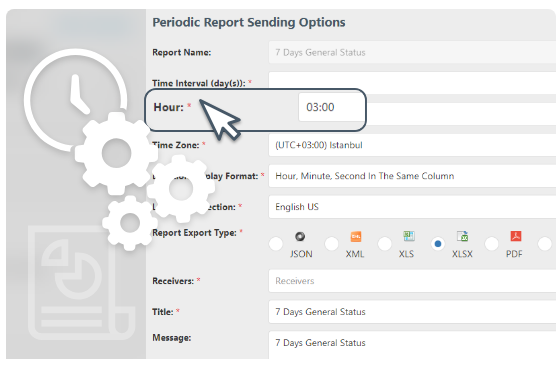Click the Receivers input field

tap(412, 281)
